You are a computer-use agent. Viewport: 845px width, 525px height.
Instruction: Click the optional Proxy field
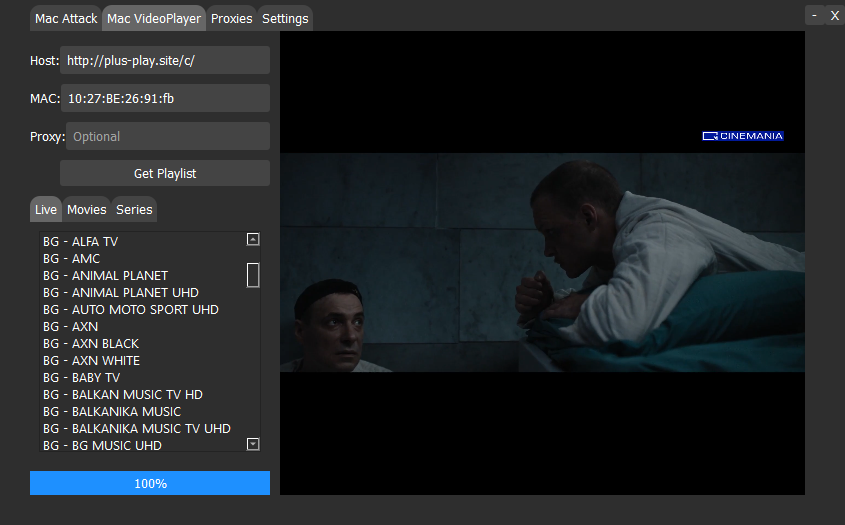coord(168,136)
